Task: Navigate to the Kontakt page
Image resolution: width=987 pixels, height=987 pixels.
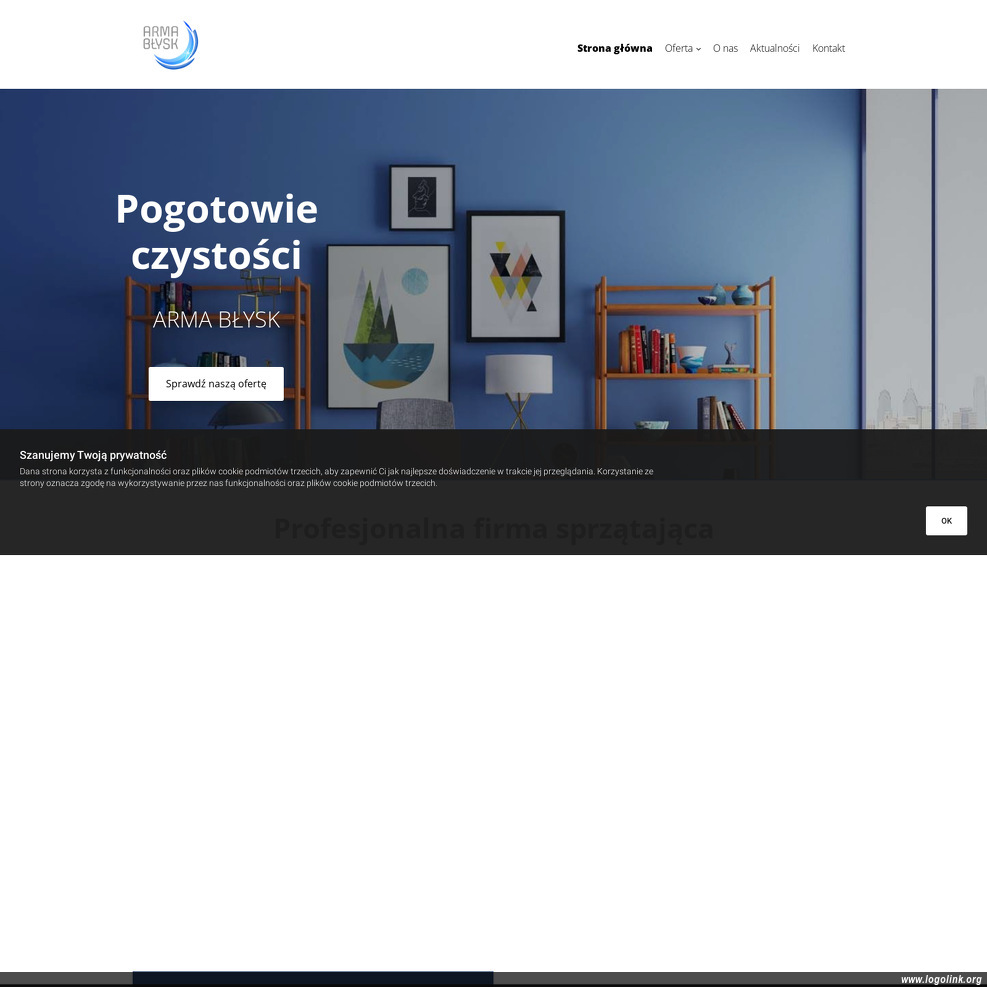Action: click(828, 48)
